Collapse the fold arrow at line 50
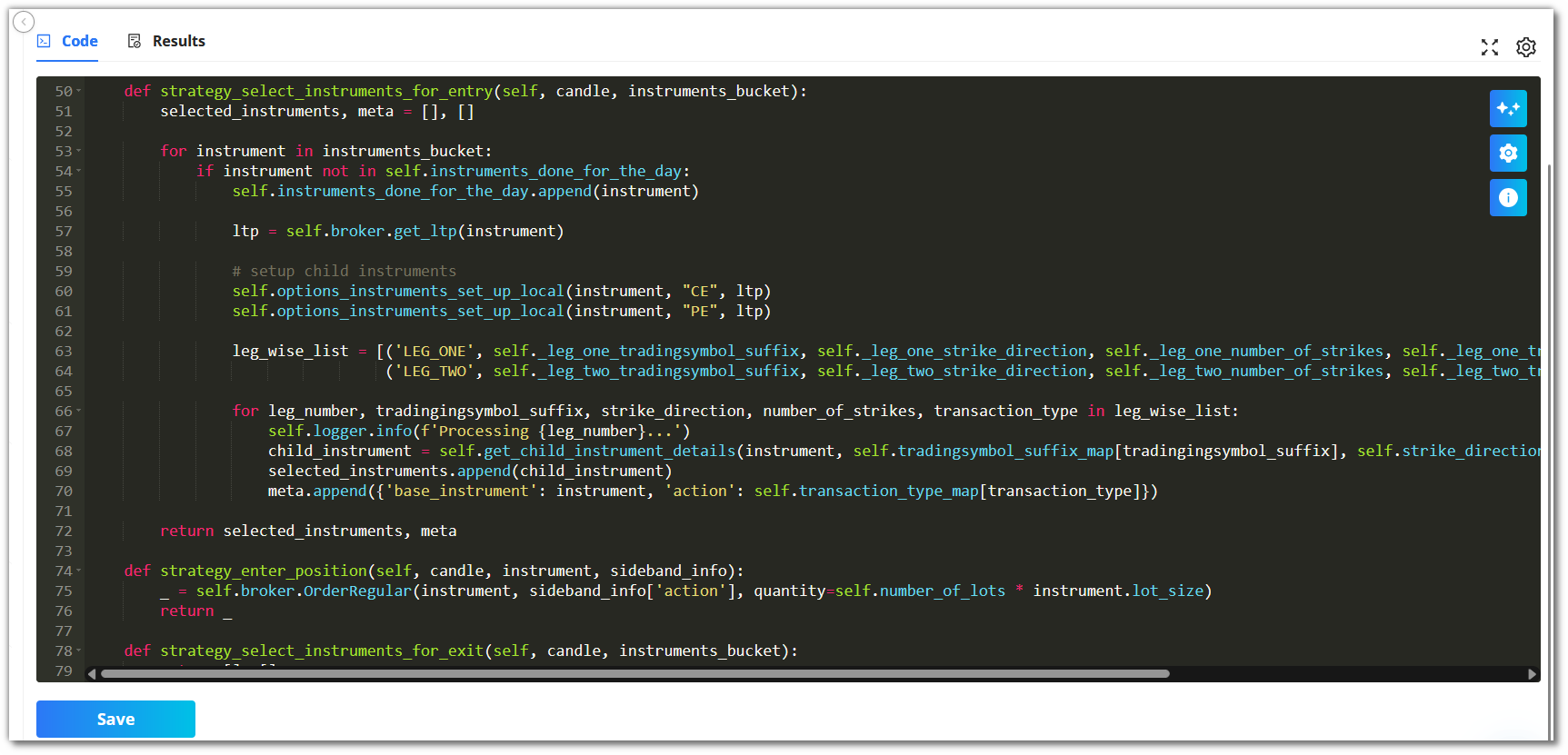1568x755 pixels. point(79,91)
